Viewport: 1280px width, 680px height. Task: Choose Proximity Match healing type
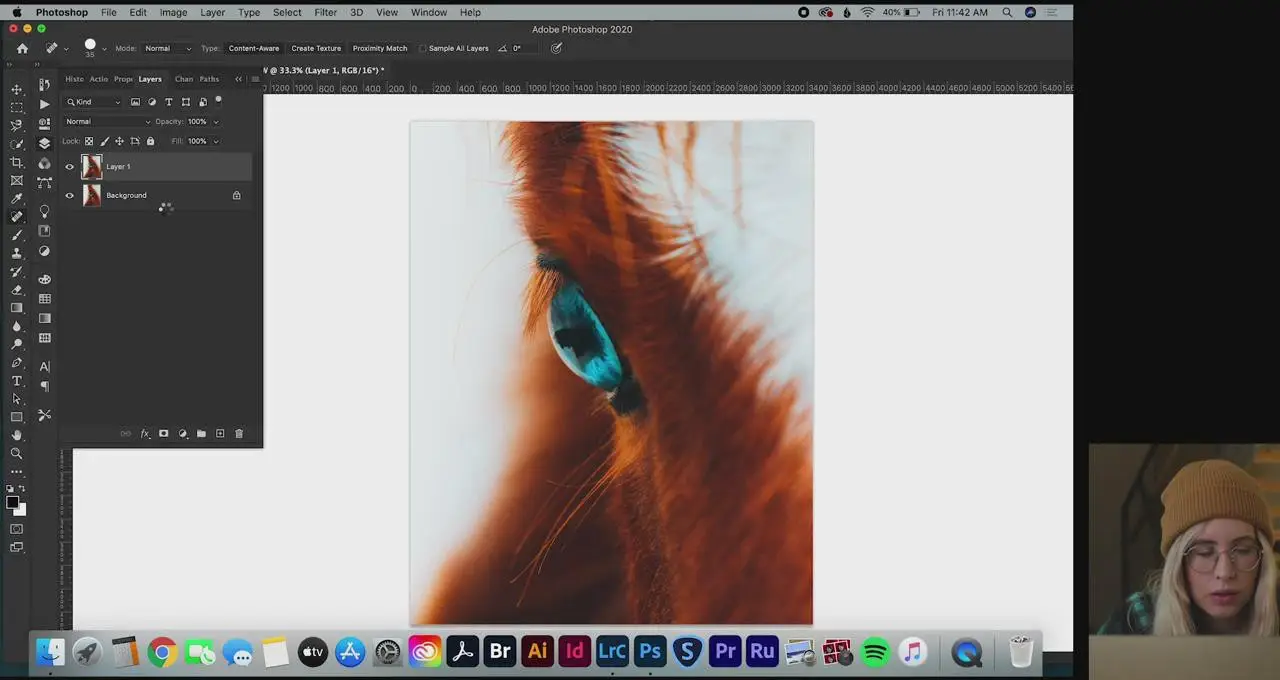click(x=380, y=48)
